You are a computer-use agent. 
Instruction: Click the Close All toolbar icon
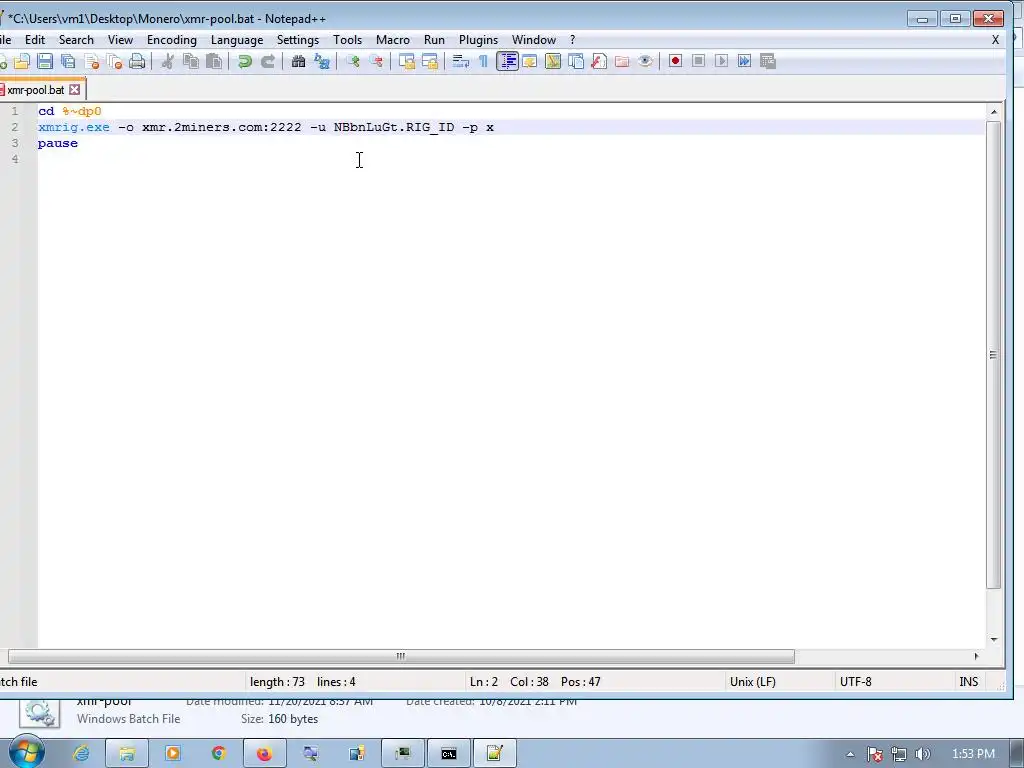point(114,61)
